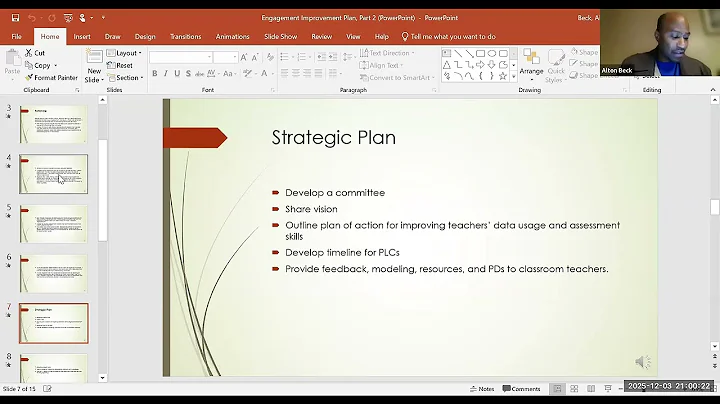Open the Layout dropdown

pos(124,53)
